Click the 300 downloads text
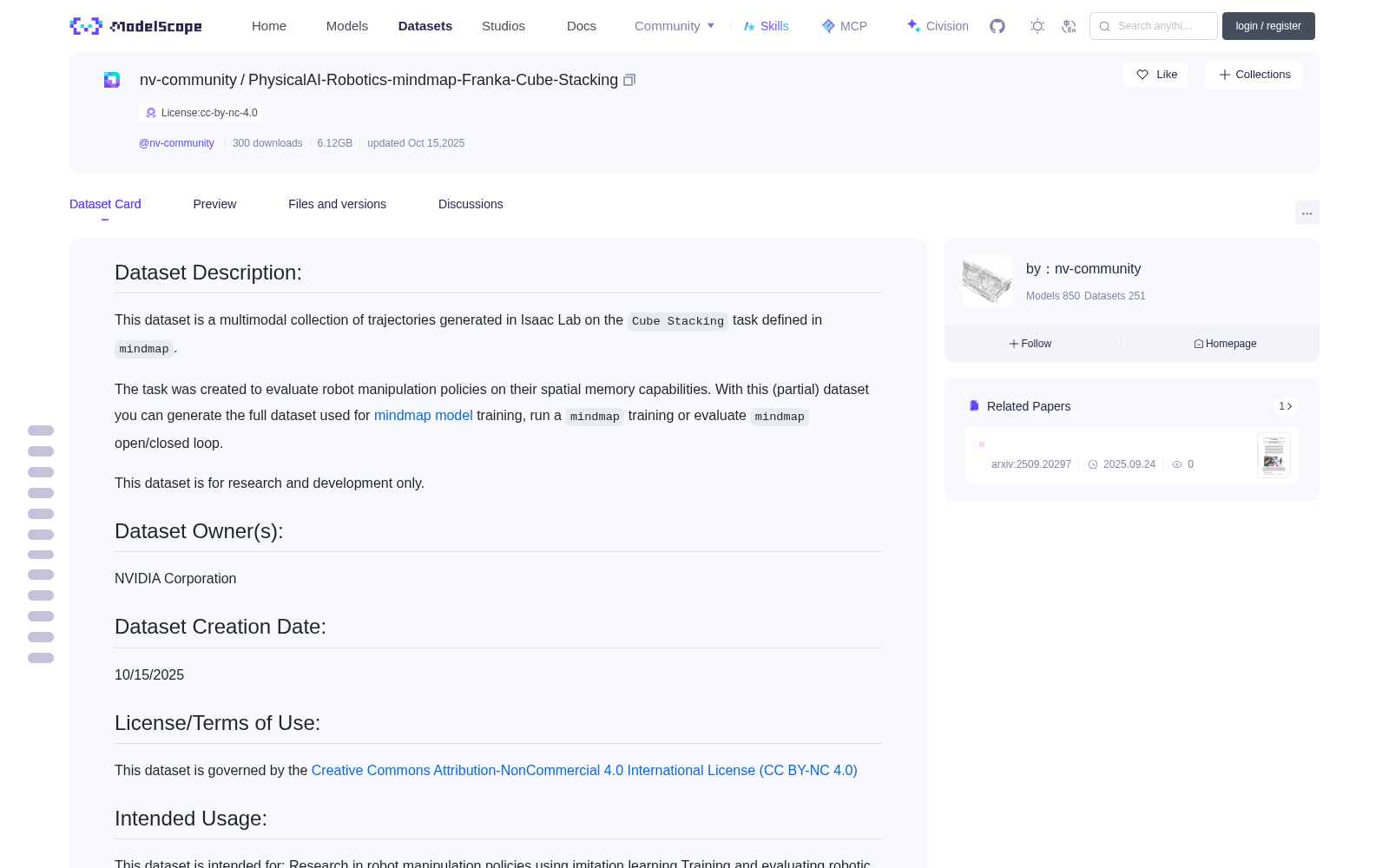 (267, 143)
